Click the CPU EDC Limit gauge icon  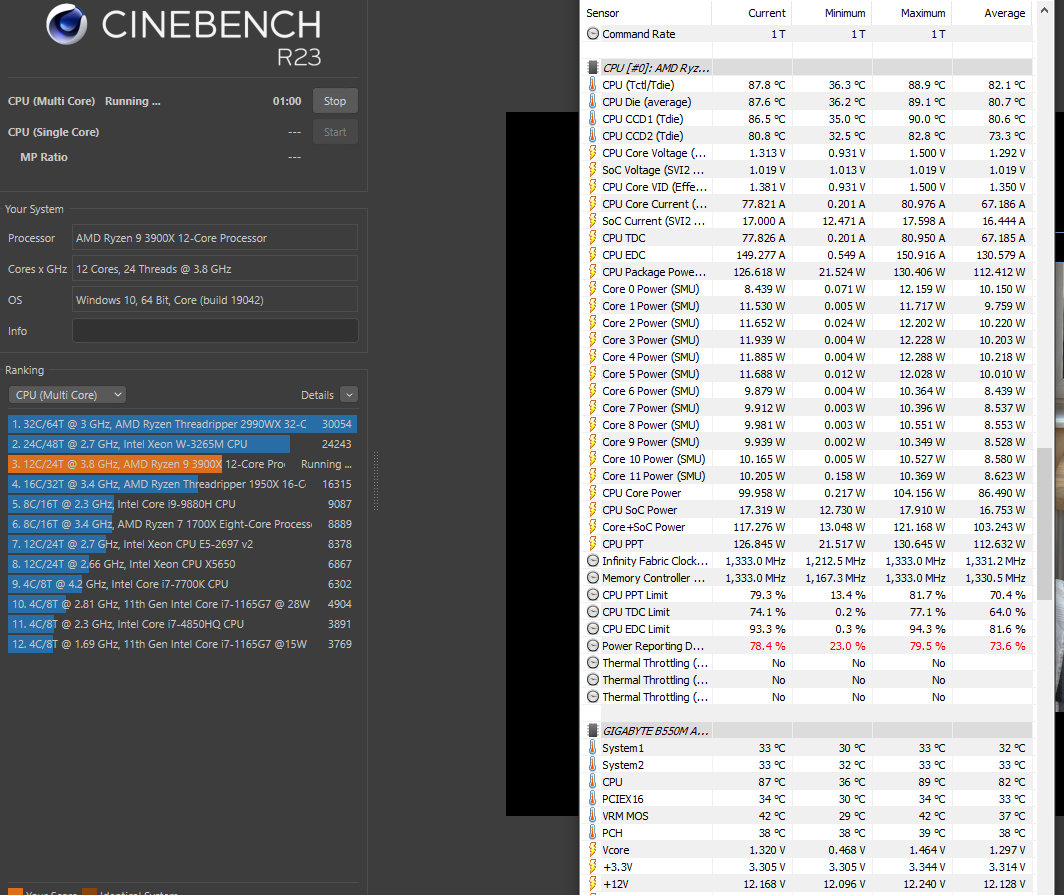[x=592, y=629]
